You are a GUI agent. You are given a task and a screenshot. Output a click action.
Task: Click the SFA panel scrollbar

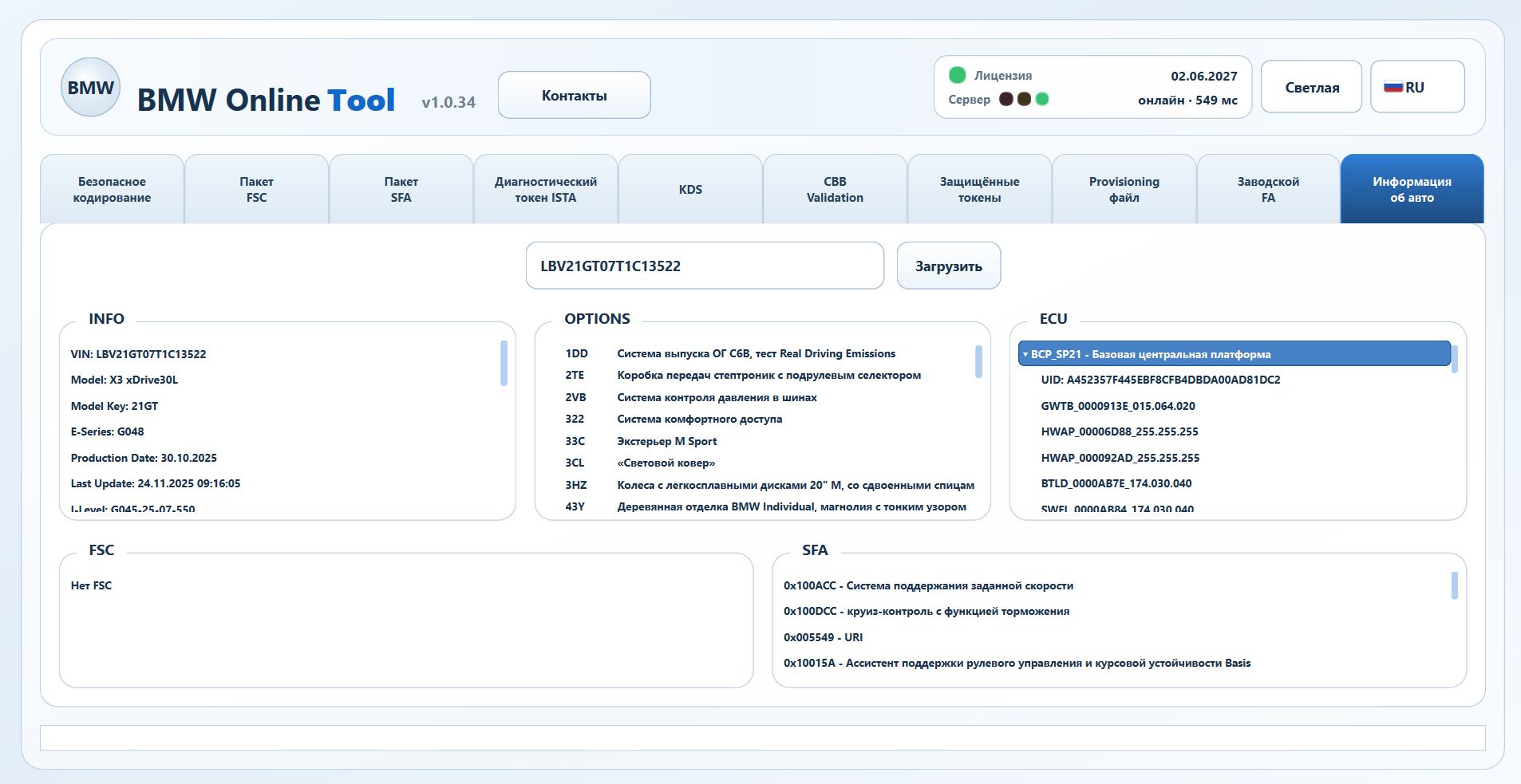(x=1454, y=585)
